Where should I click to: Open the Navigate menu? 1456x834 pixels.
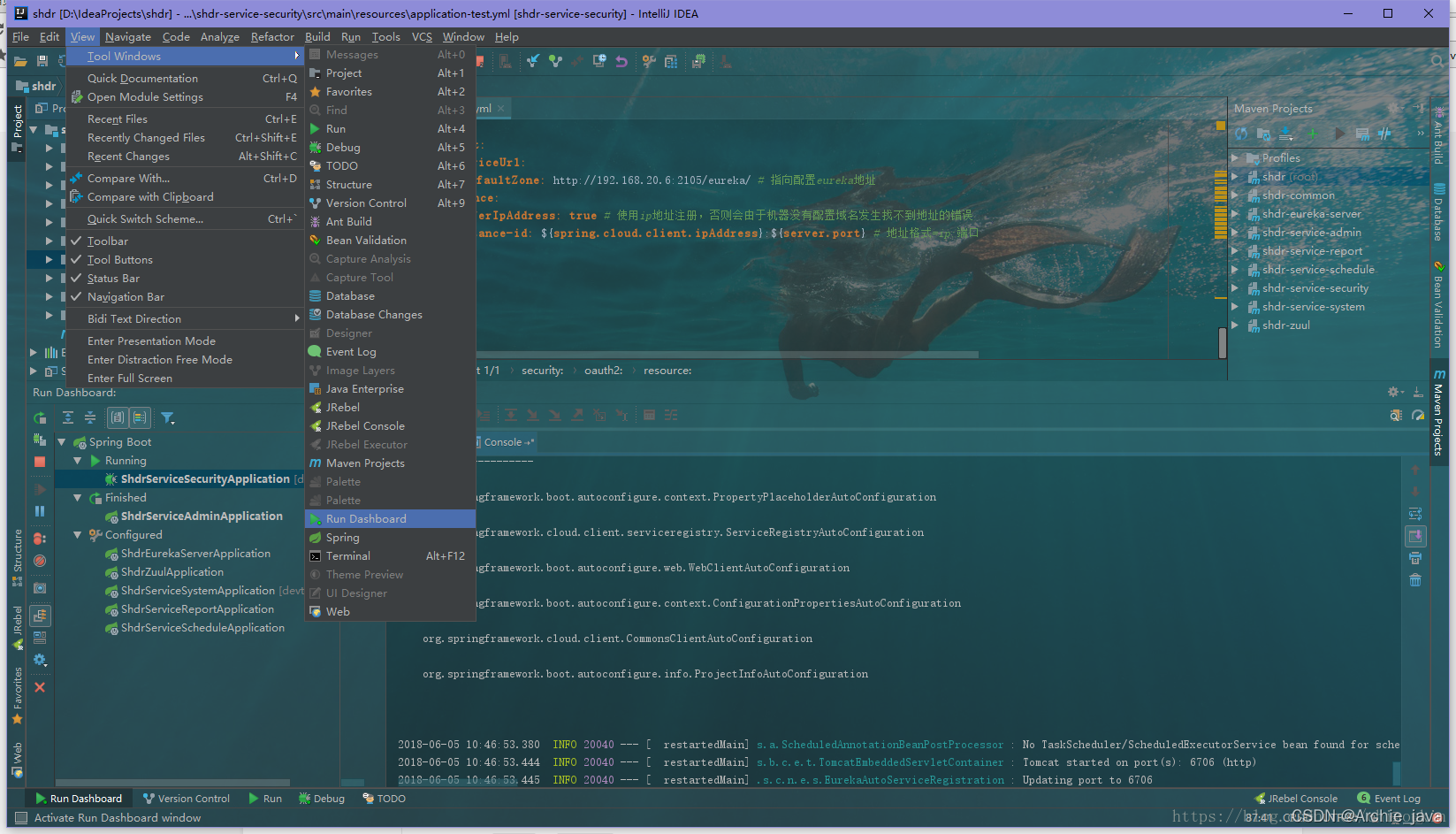(x=127, y=37)
